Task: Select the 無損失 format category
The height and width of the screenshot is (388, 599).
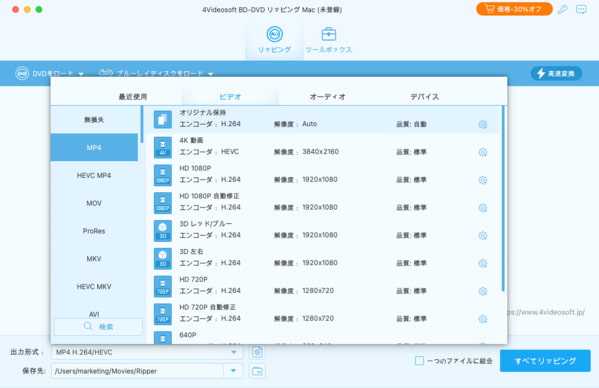Action: (94, 120)
